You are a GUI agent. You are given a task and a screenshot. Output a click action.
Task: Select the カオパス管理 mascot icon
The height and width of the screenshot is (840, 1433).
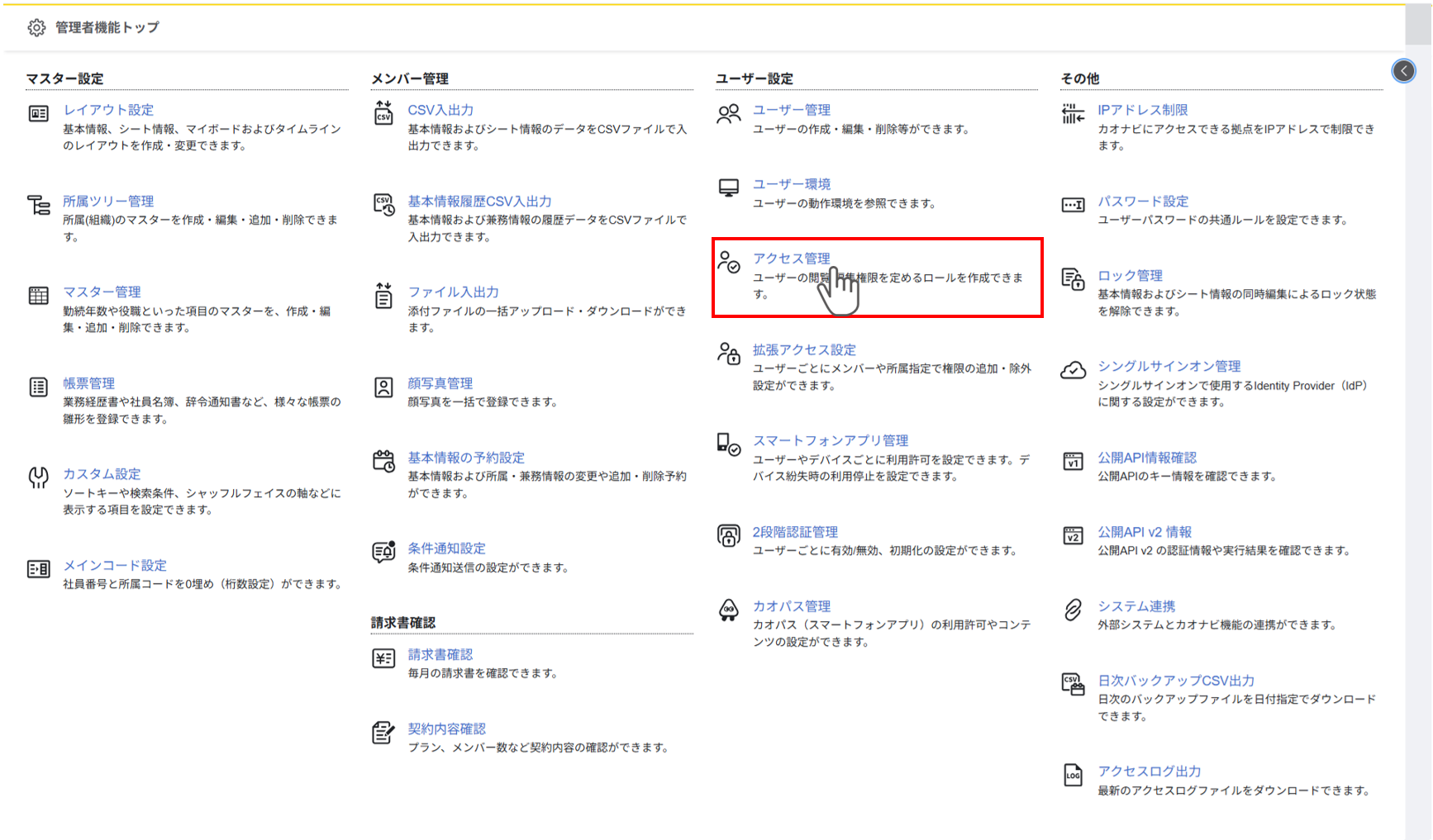[728, 609]
